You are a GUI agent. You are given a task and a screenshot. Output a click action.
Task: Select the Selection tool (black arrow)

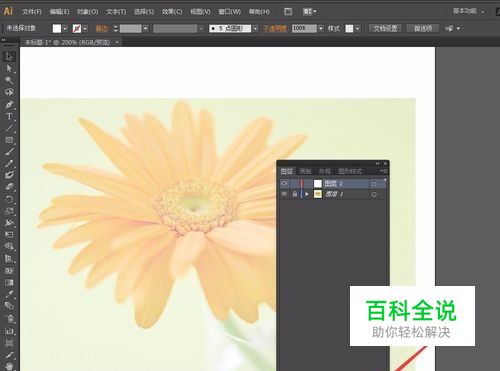tap(9, 57)
